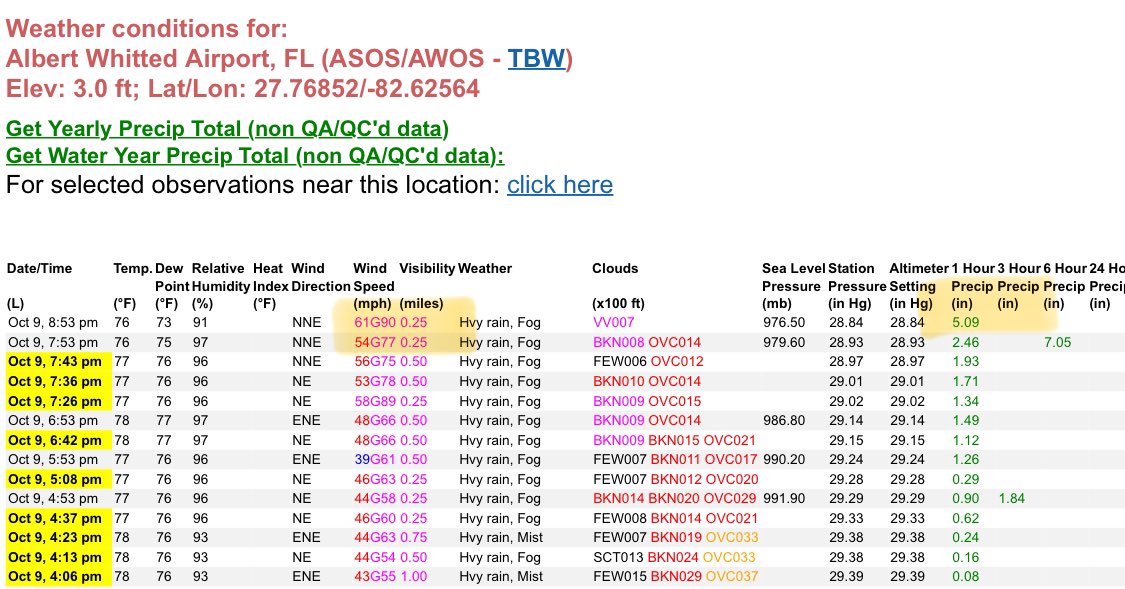This screenshot has width=1125, height=589.
Task: Click visibility value 1.00
Action: 414,576
